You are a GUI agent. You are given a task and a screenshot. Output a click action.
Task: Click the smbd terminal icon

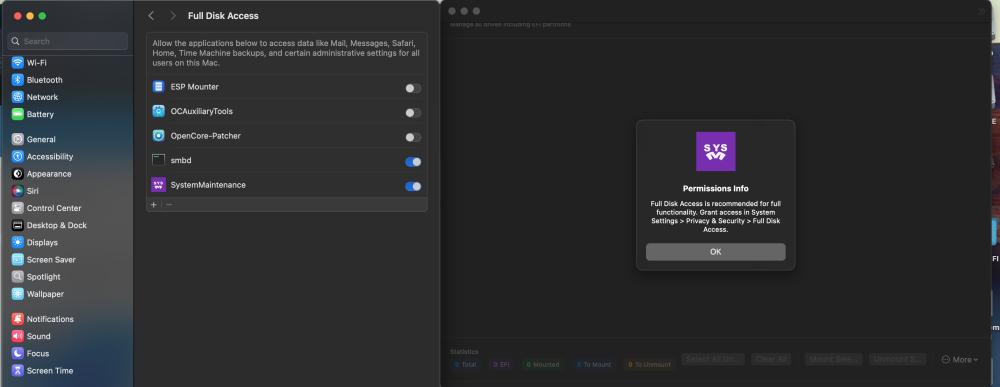pyautogui.click(x=159, y=161)
